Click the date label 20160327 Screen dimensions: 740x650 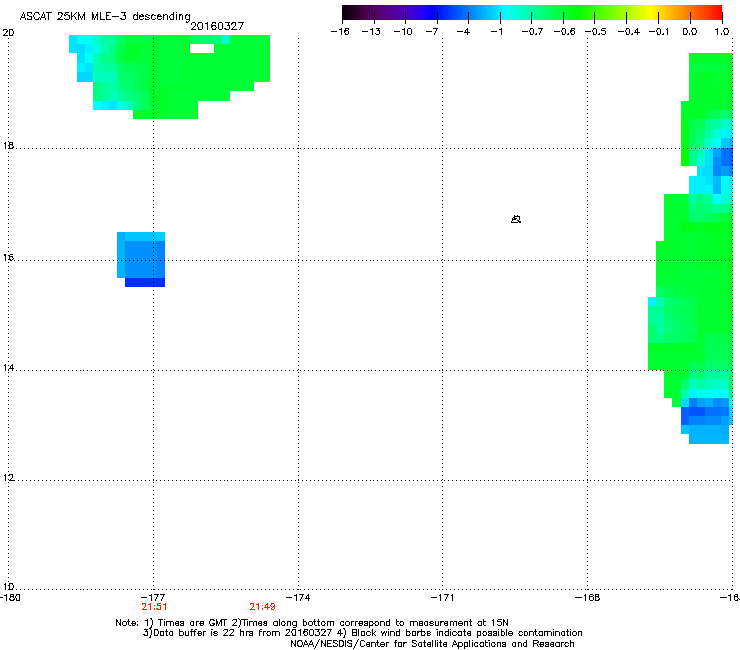coord(217,26)
